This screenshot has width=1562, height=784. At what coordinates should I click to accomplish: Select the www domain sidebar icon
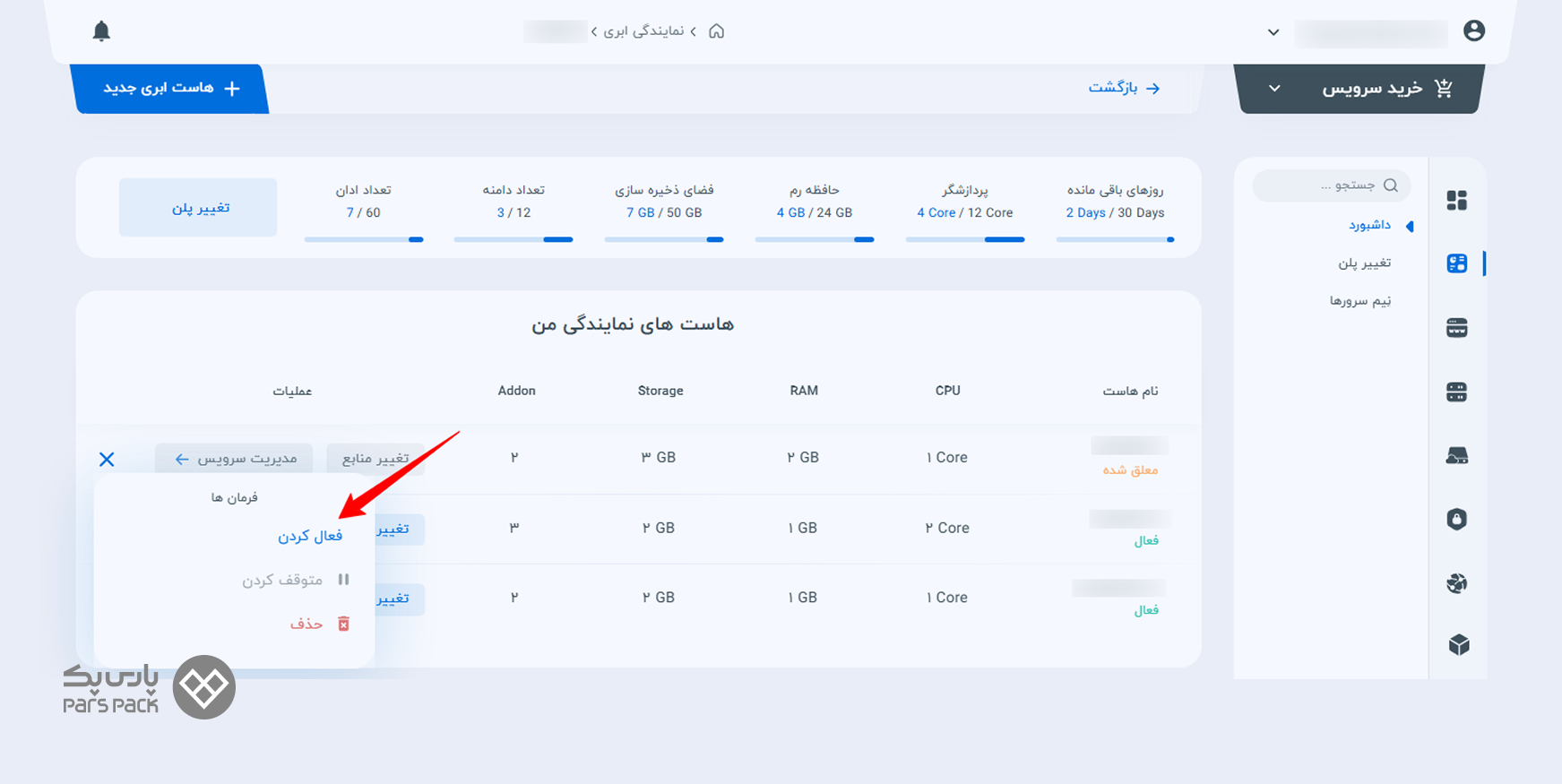pyautogui.click(x=1456, y=328)
